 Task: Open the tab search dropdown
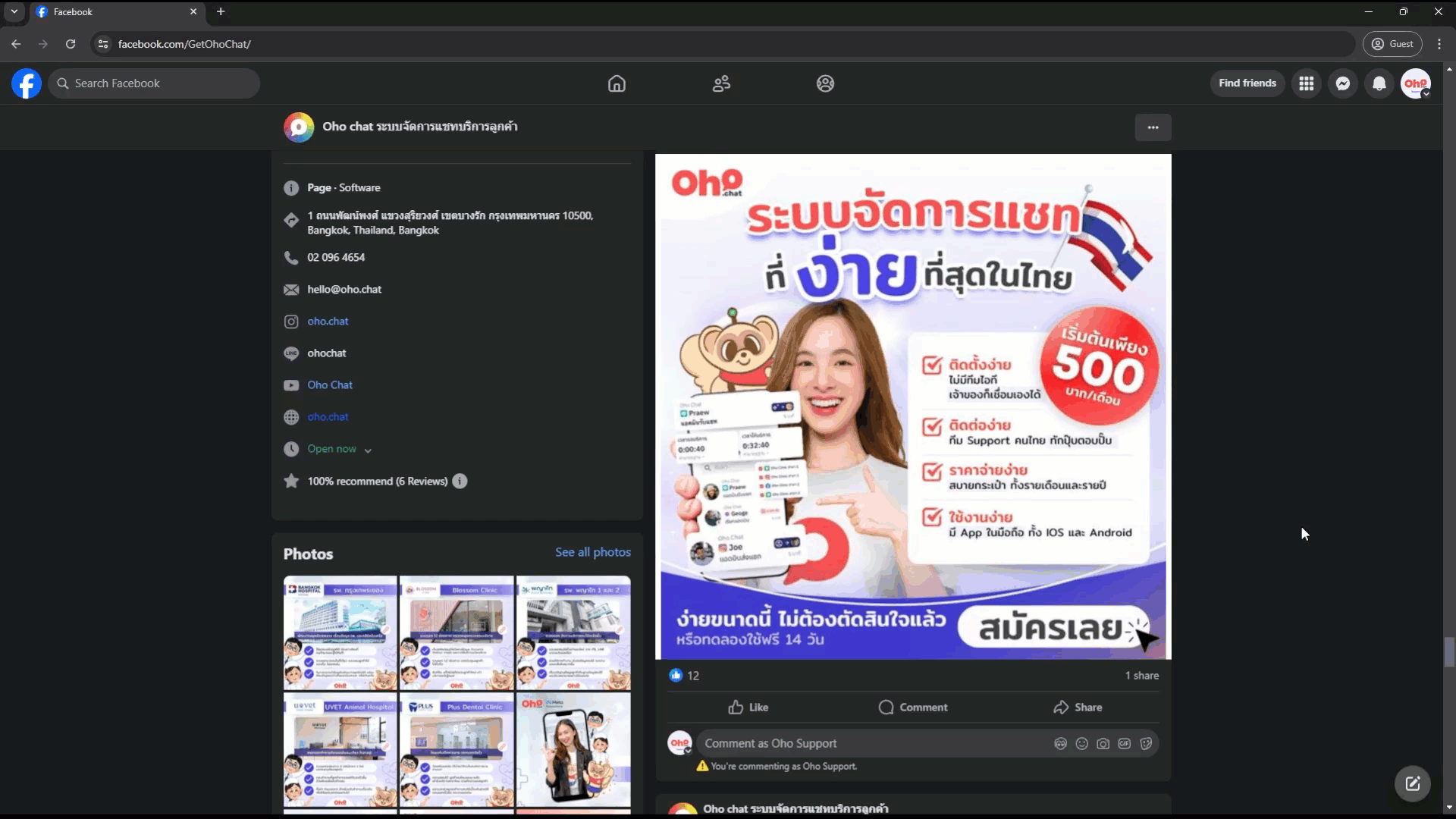14,11
